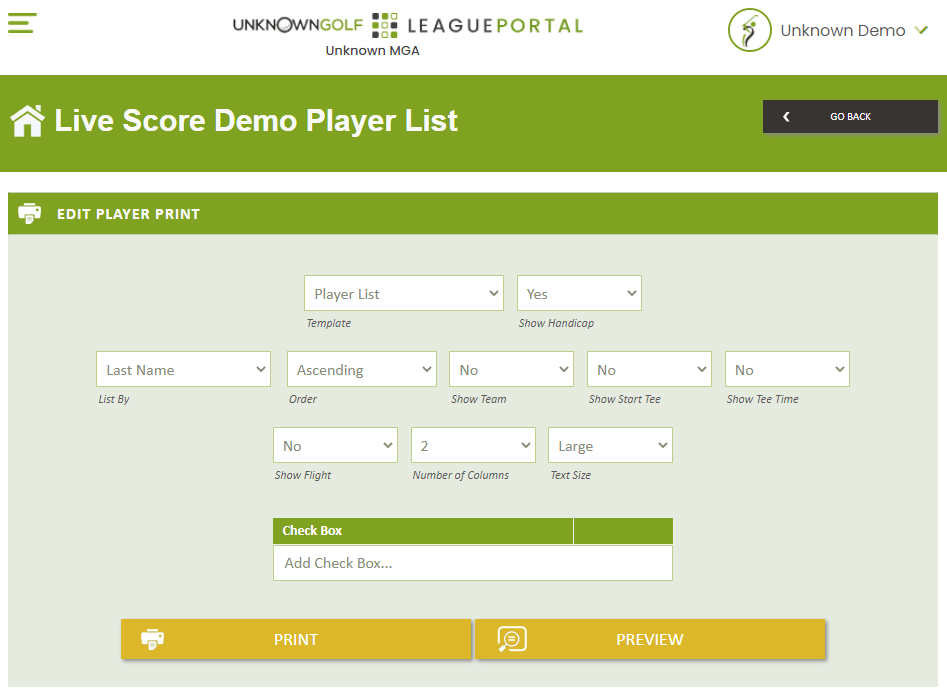Click the Check Box table header
947x692 pixels.
click(423, 531)
